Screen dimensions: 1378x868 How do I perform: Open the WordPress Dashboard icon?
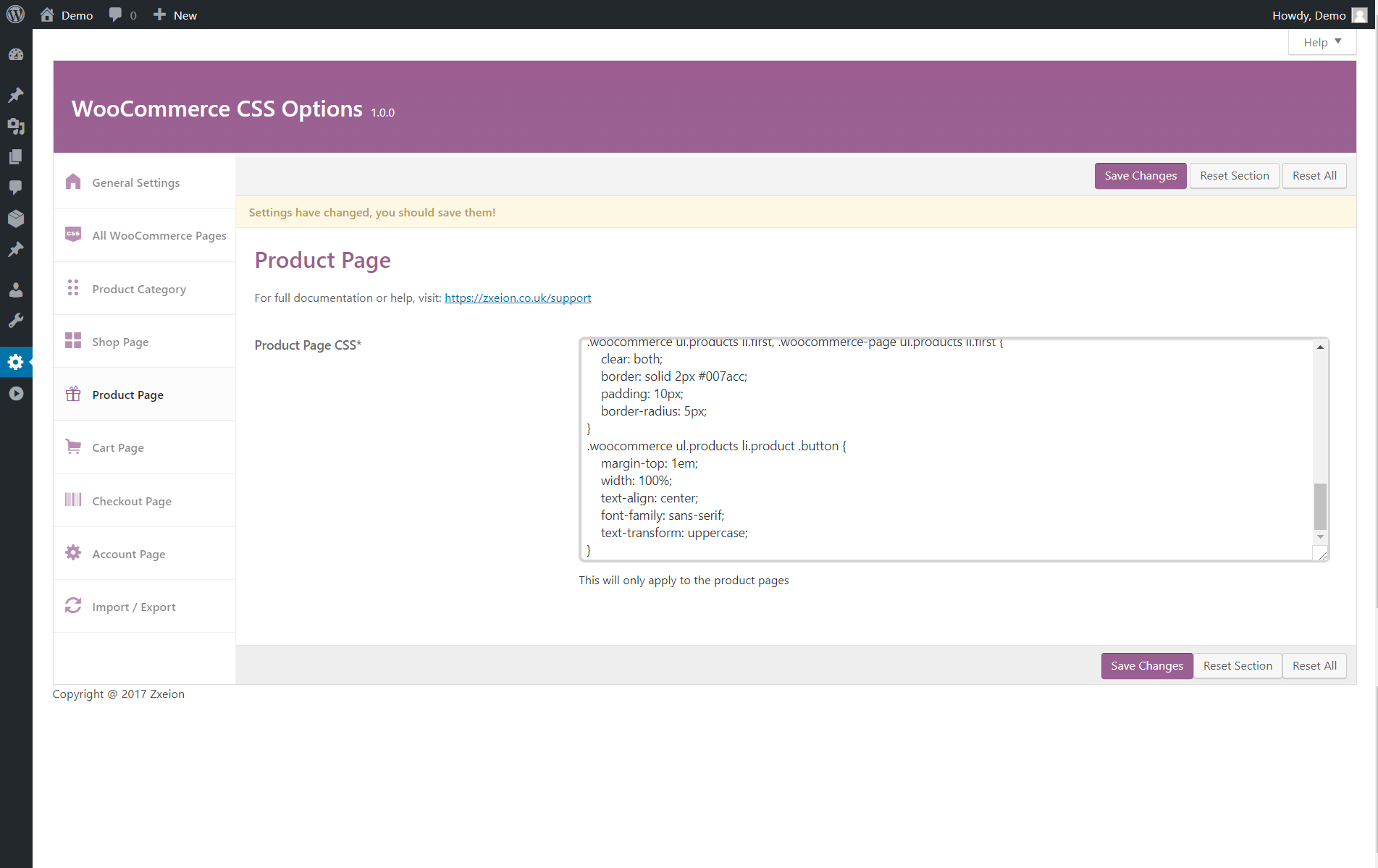click(x=16, y=54)
